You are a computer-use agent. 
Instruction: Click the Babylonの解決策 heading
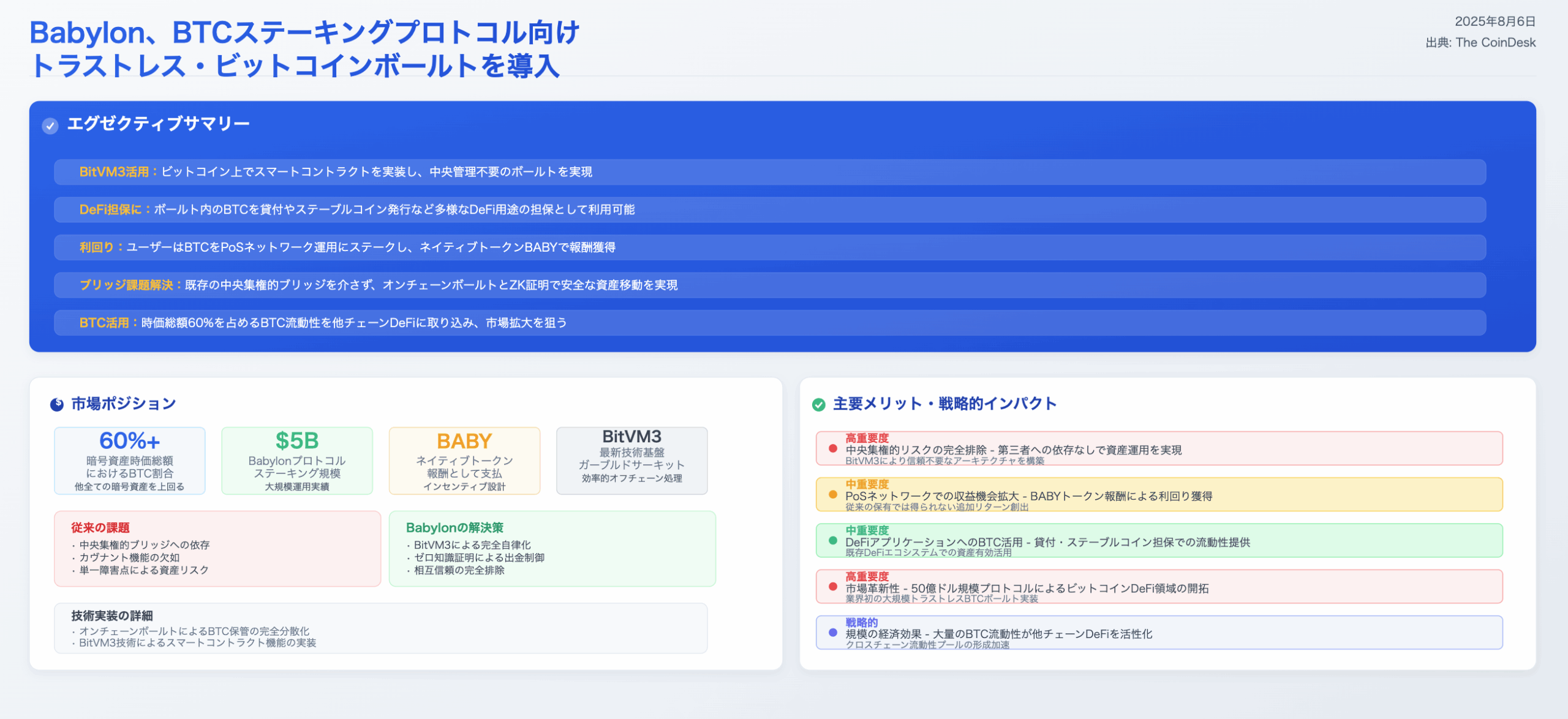(454, 528)
